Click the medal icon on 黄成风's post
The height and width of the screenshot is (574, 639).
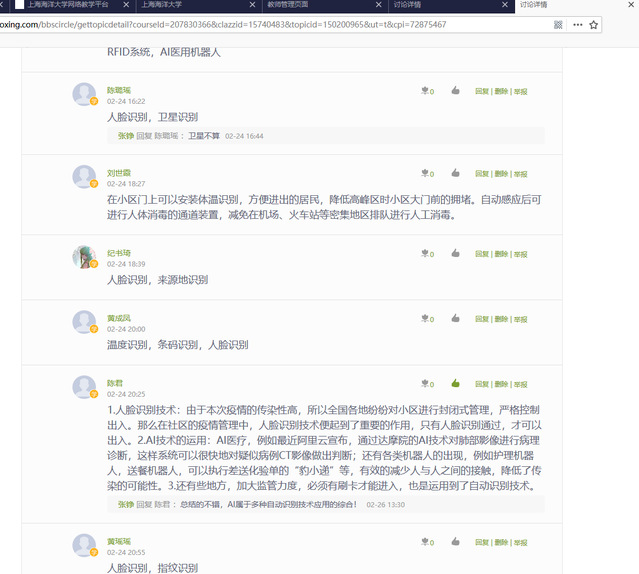[425, 319]
